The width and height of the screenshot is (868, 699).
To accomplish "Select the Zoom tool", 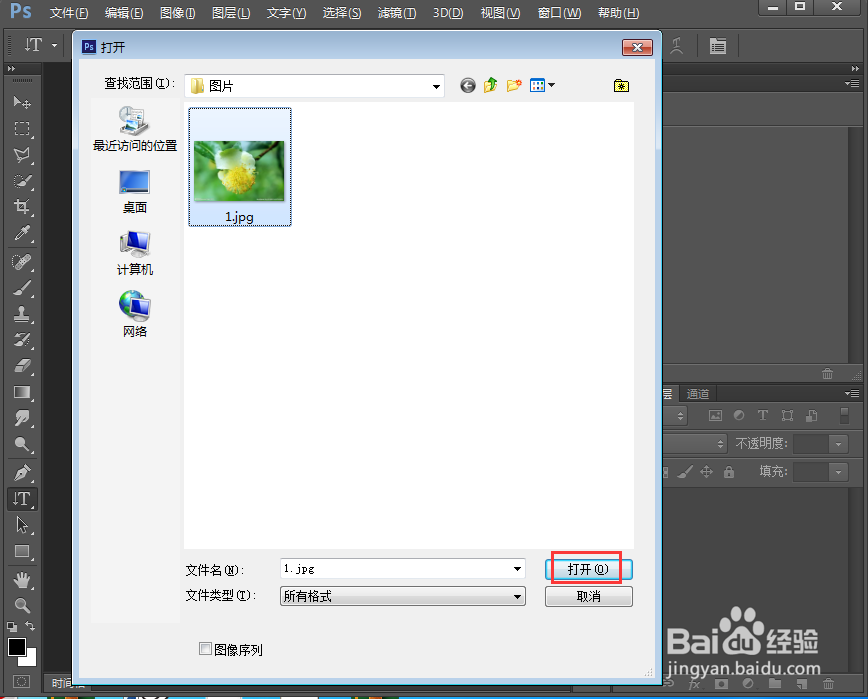I will pos(22,605).
